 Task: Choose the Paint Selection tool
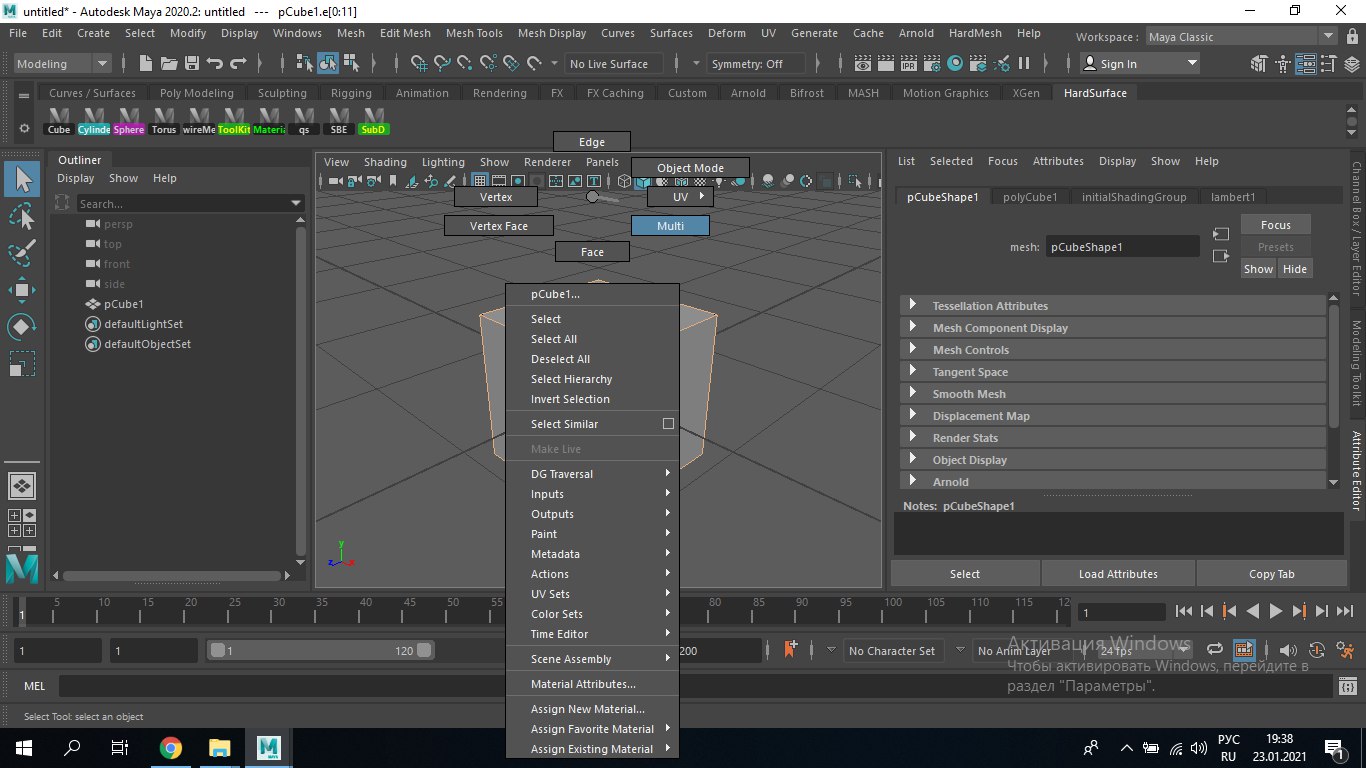point(22,253)
